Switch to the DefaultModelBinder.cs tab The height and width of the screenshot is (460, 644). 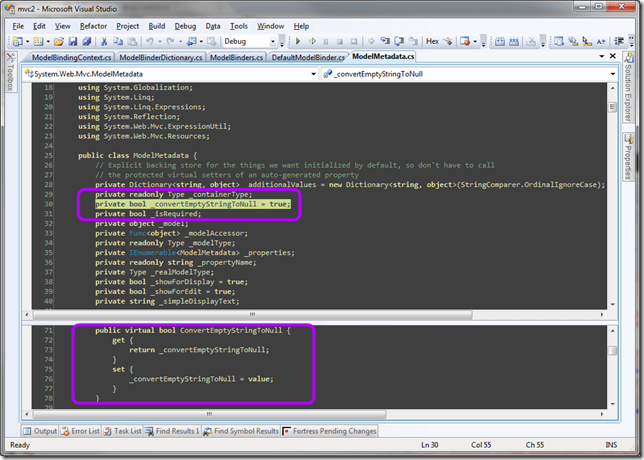coord(308,57)
